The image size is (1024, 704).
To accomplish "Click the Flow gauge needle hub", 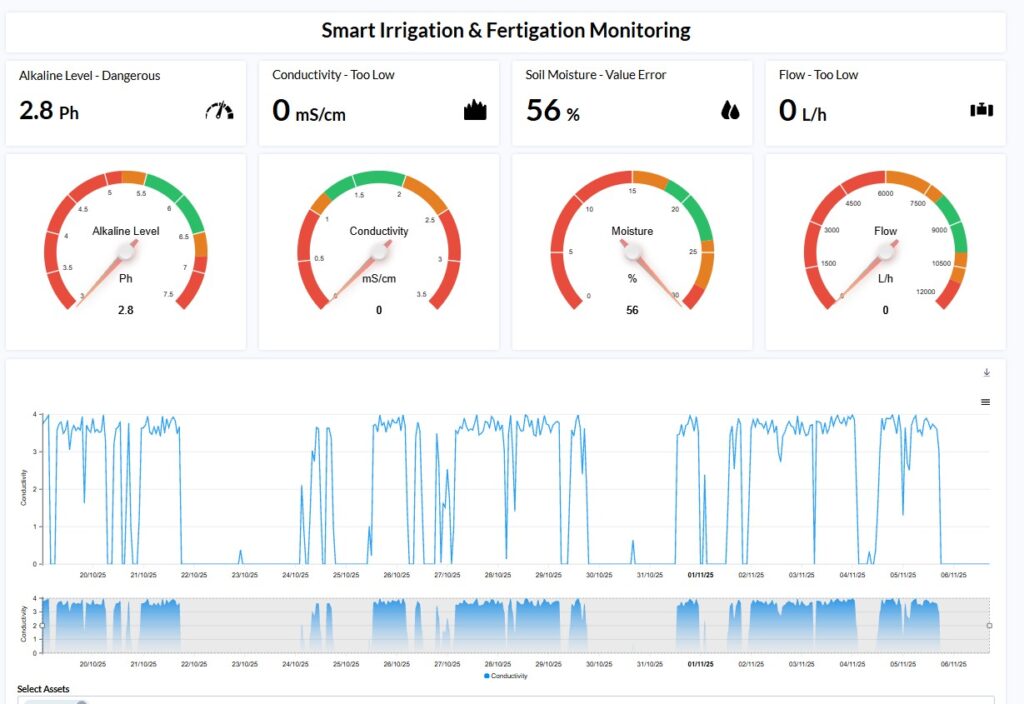I will (x=885, y=251).
